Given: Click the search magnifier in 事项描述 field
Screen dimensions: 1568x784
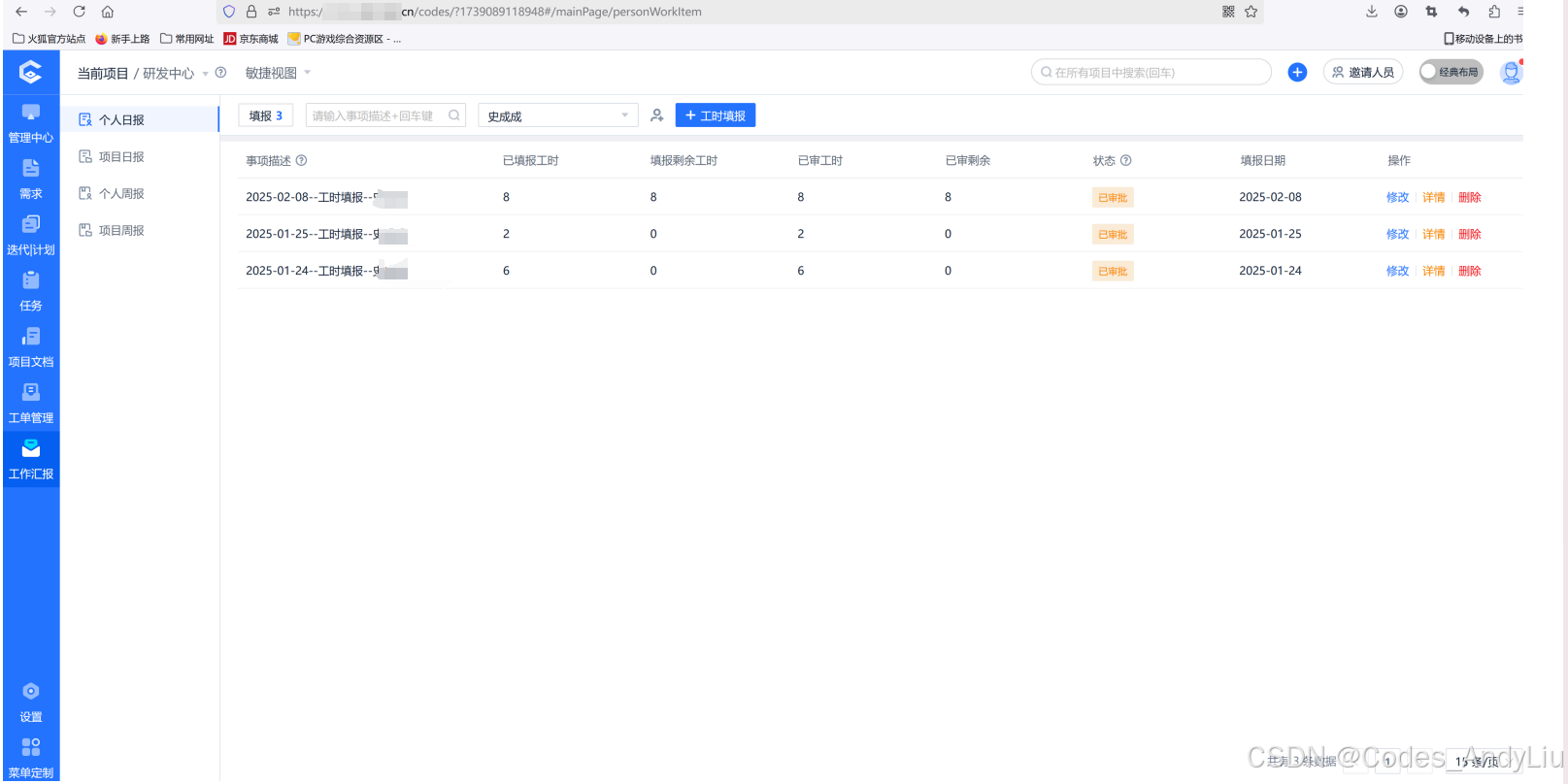Looking at the screenshot, I should point(453,115).
